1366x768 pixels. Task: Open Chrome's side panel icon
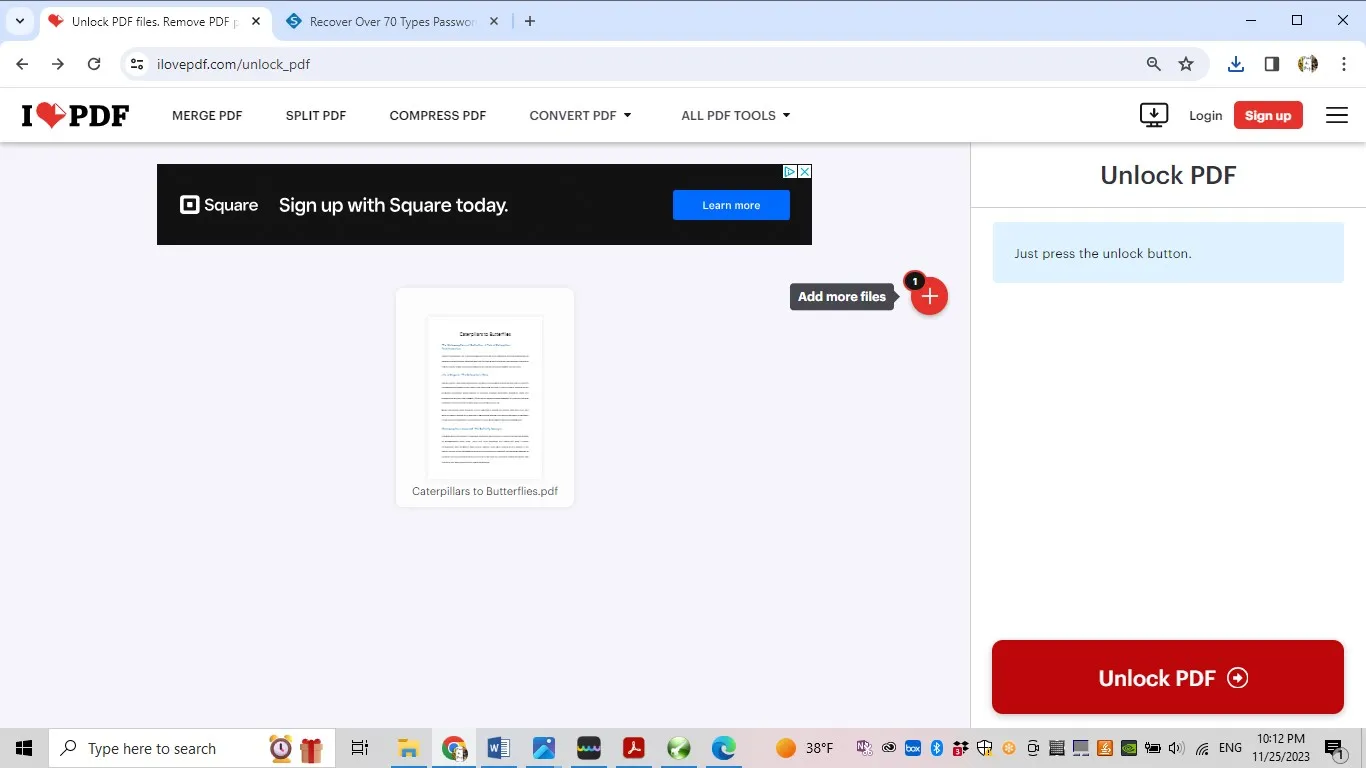click(x=1271, y=64)
